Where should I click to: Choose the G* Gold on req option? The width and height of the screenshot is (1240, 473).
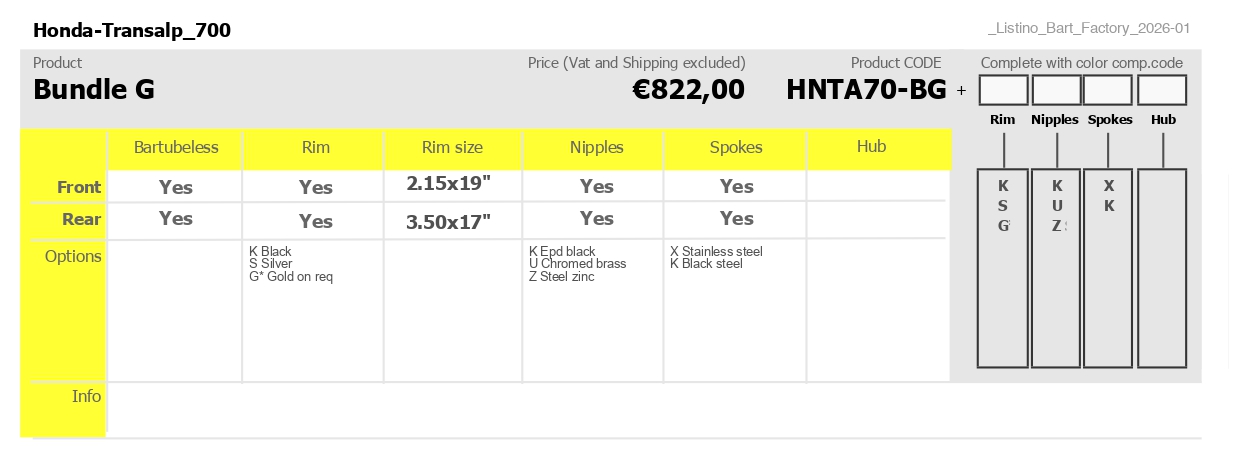pyautogui.click(x=291, y=277)
